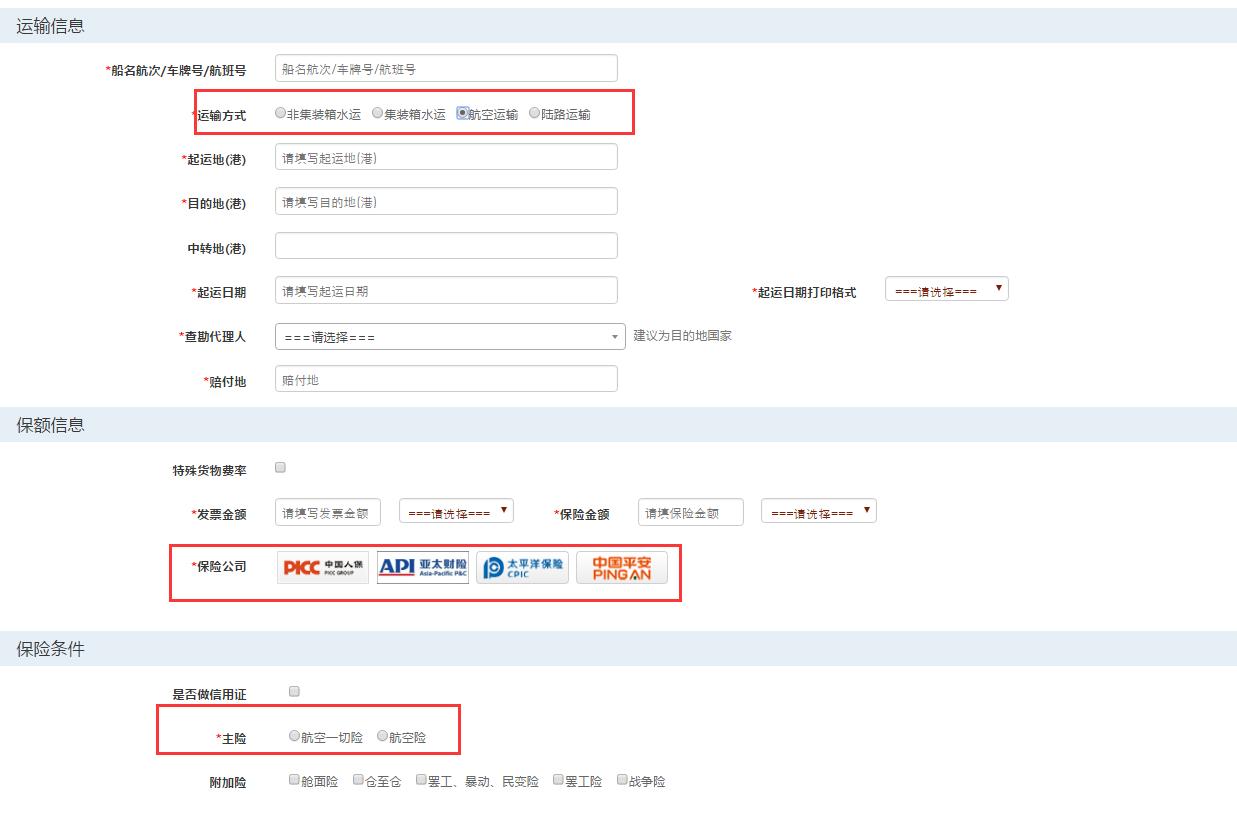
Task: Check the 舱面险 additional coverage
Action: [x=294, y=779]
